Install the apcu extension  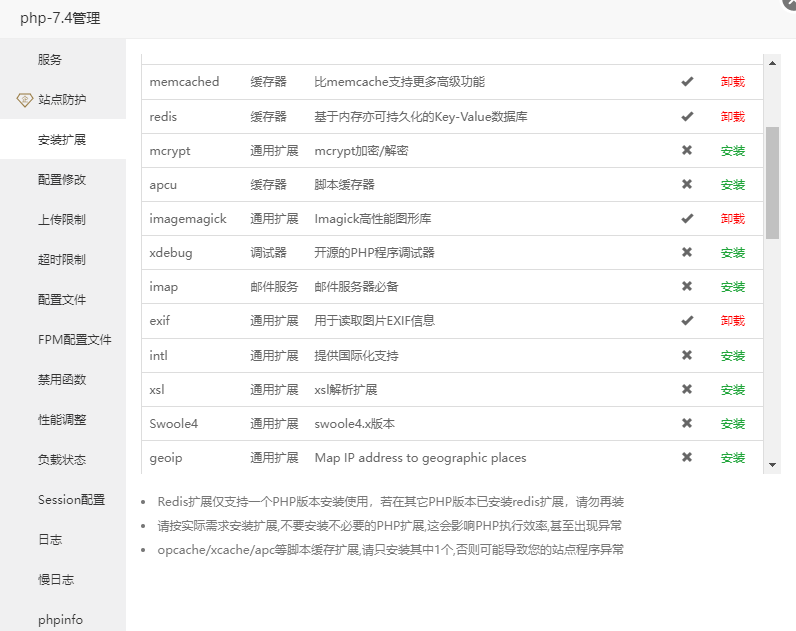click(x=733, y=185)
